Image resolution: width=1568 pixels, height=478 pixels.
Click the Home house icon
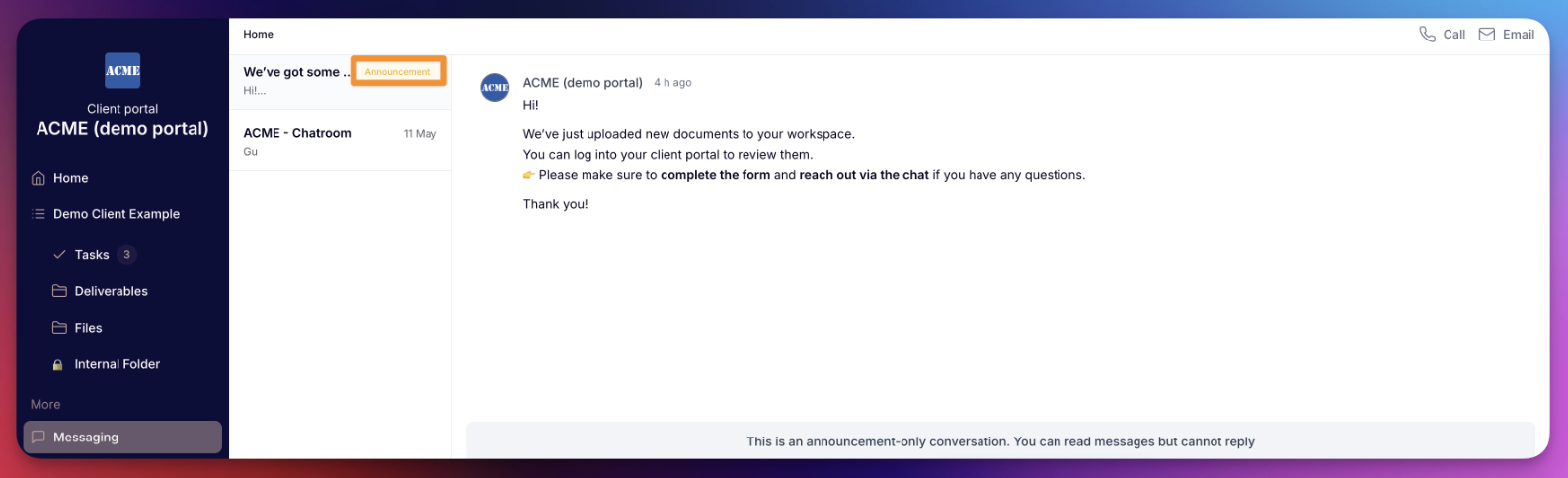pyautogui.click(x=39, y=178)
